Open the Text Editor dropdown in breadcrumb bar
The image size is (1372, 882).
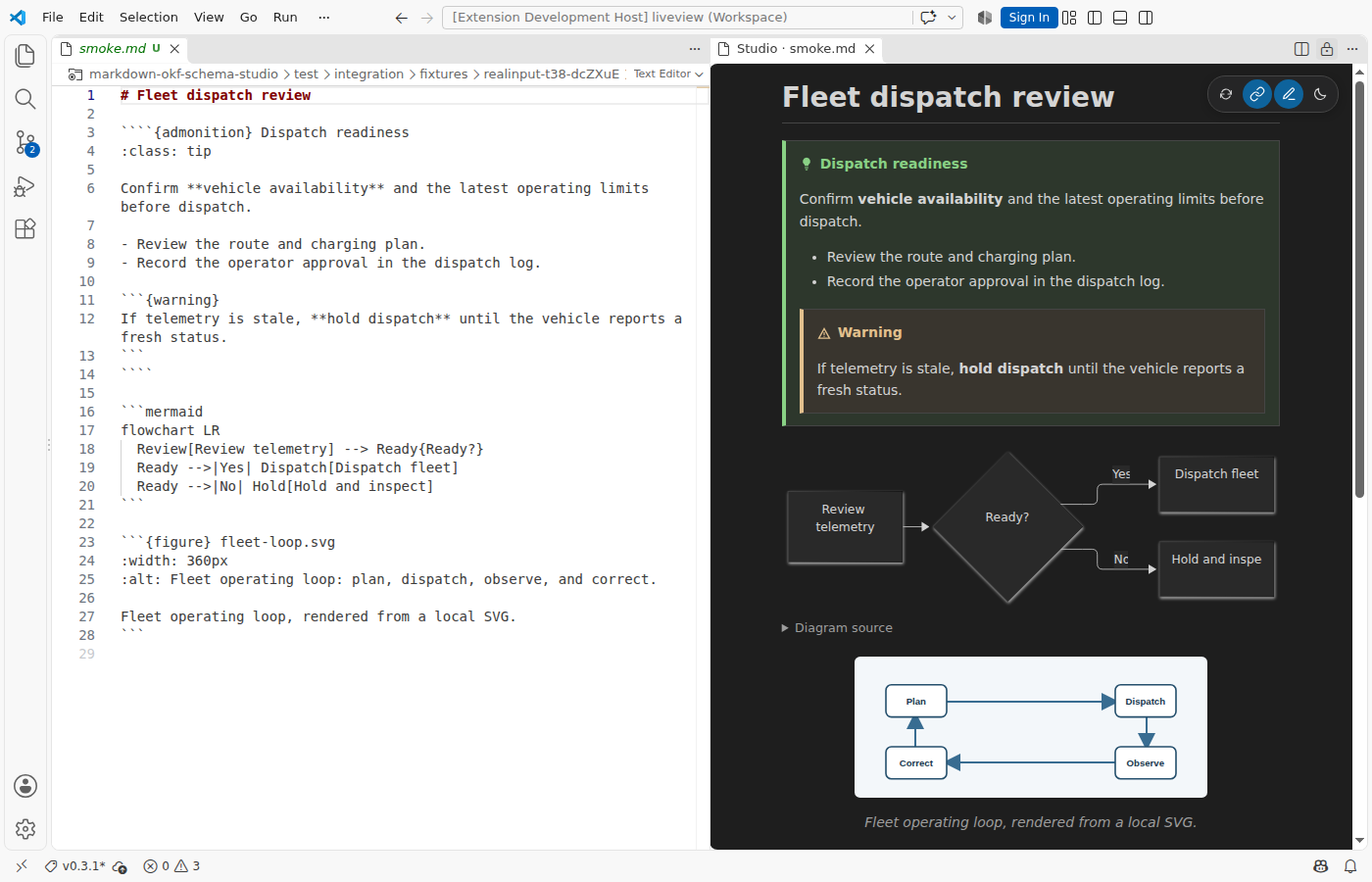point(668,74)
